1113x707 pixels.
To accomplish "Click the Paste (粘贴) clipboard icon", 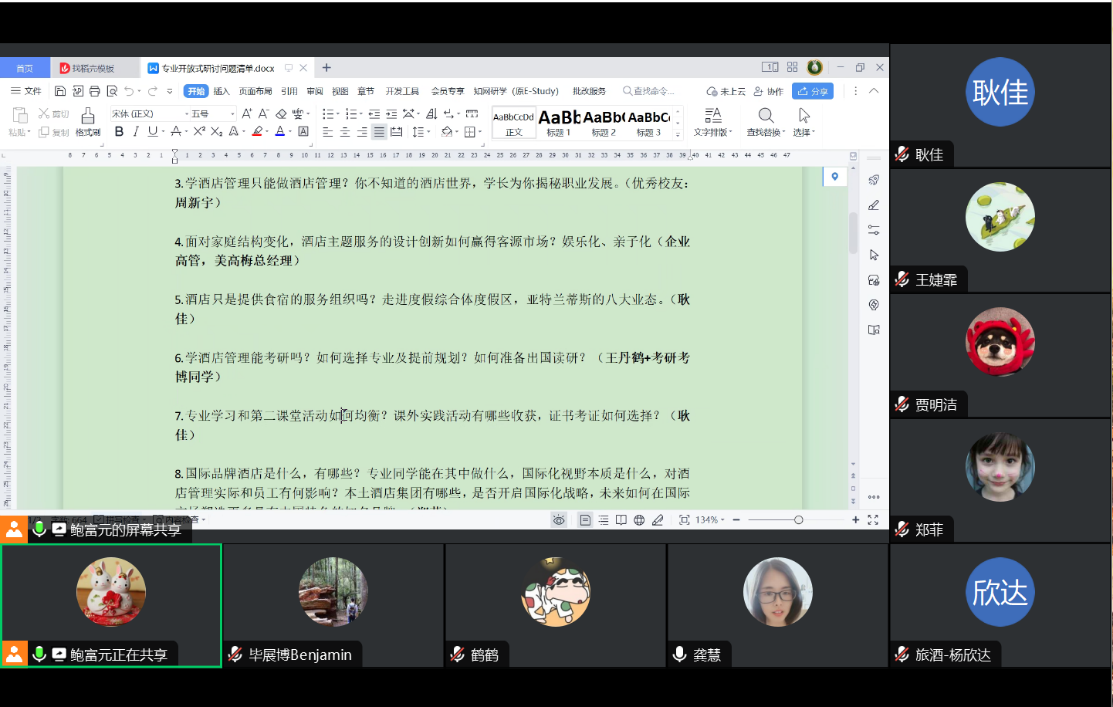I will click(x=20, y=116).
